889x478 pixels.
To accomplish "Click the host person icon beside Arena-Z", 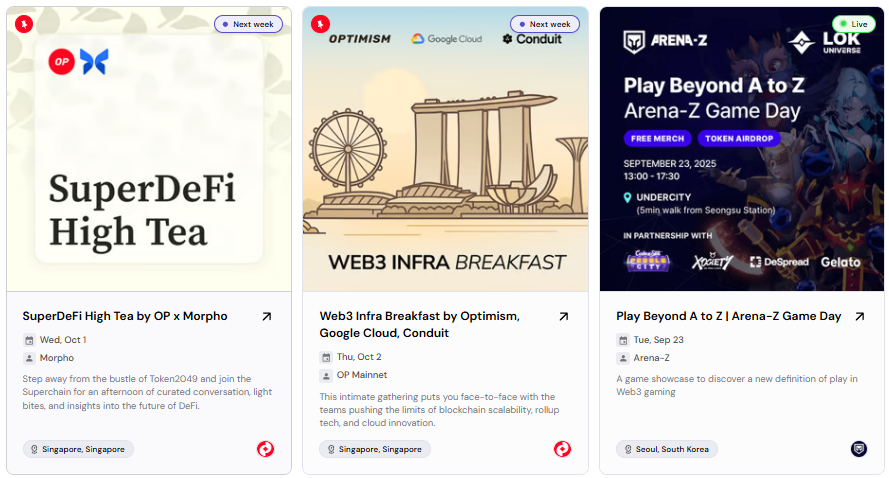I will [x=623, y=358].
